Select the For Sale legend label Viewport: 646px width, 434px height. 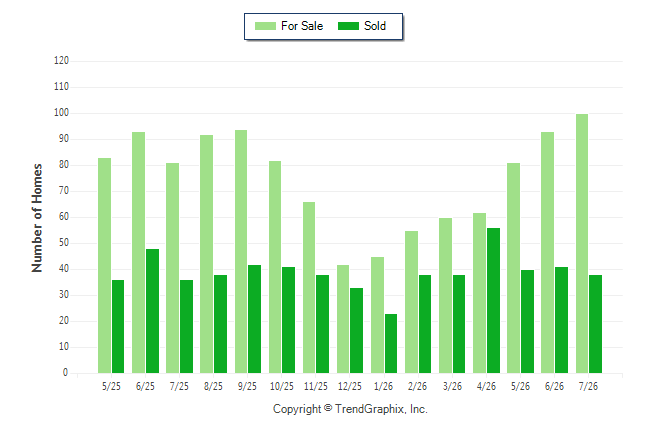click(x=302, y=26)
